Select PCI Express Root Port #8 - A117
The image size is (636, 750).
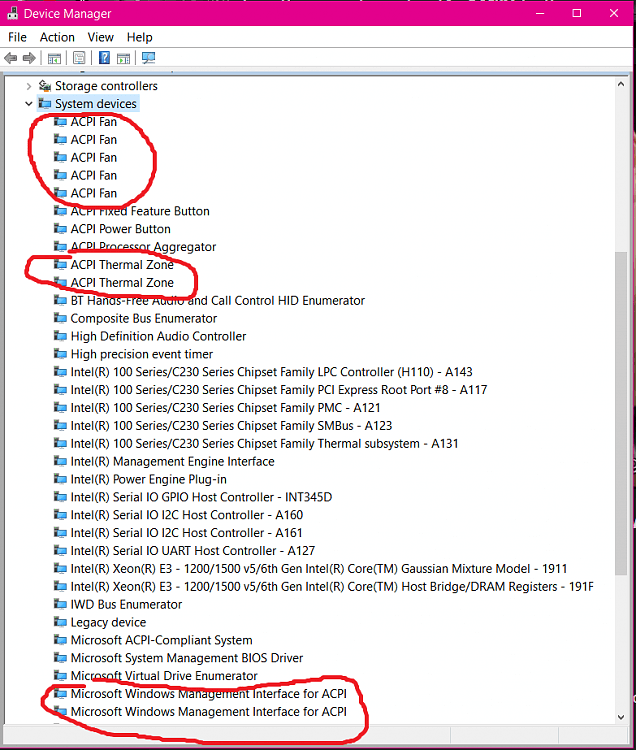click(x=279, y=390)
